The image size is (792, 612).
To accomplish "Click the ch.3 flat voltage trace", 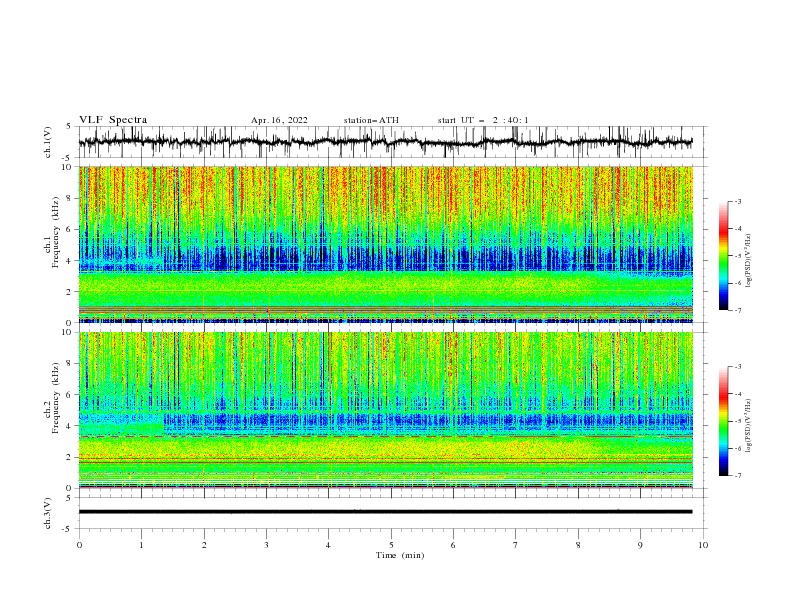I will pyautogui.click(x=385, y=512).
